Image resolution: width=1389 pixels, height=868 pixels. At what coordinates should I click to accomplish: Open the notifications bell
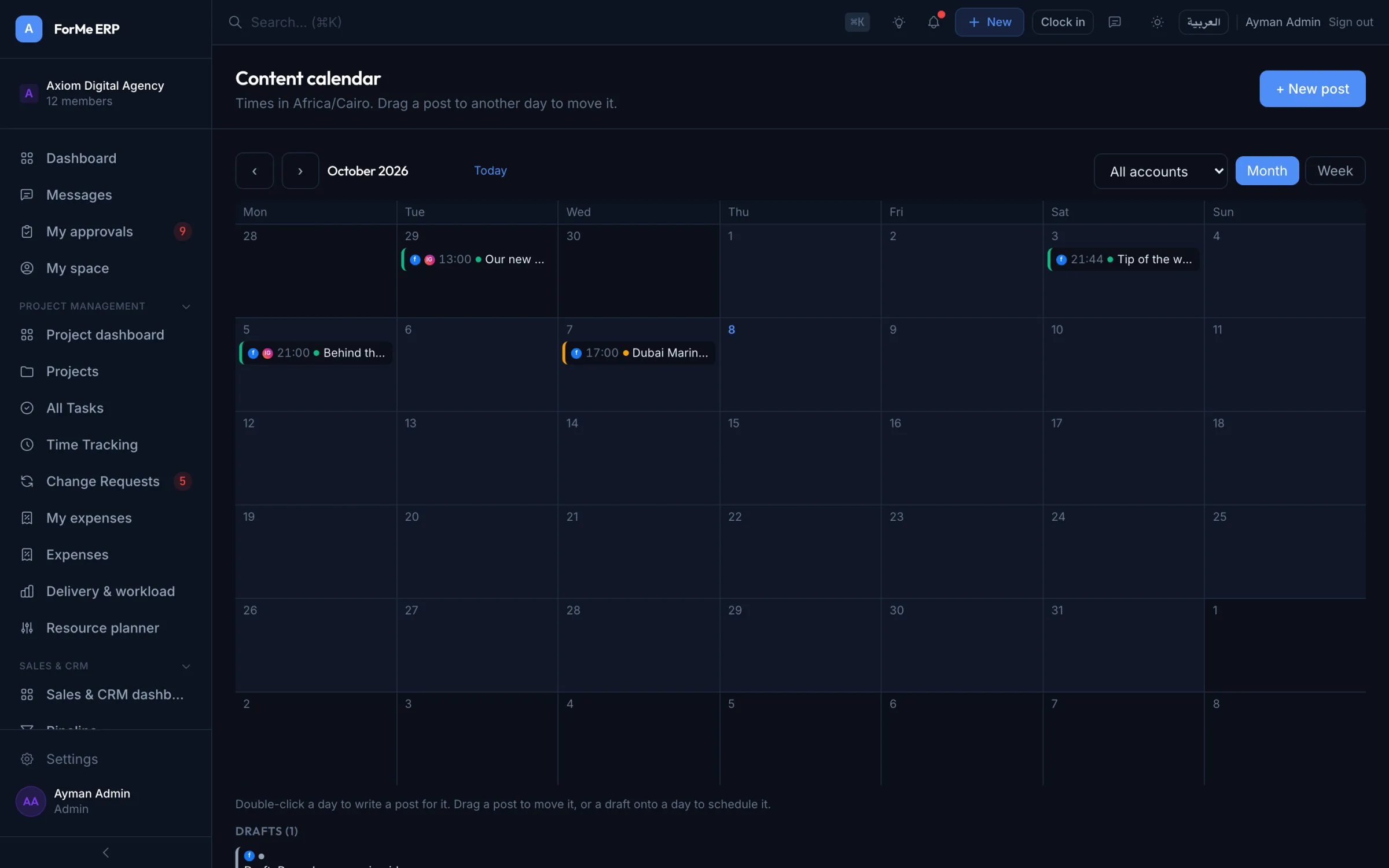934,22
